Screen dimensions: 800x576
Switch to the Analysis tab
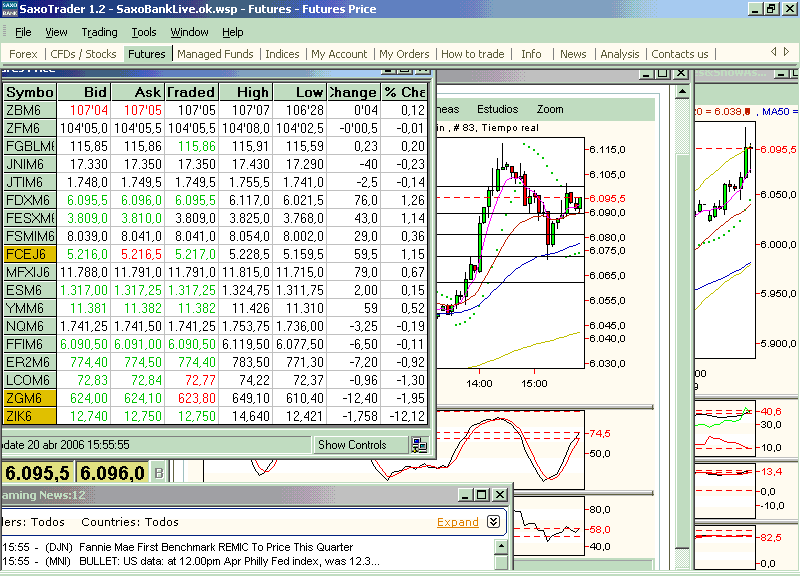(619, 54)
